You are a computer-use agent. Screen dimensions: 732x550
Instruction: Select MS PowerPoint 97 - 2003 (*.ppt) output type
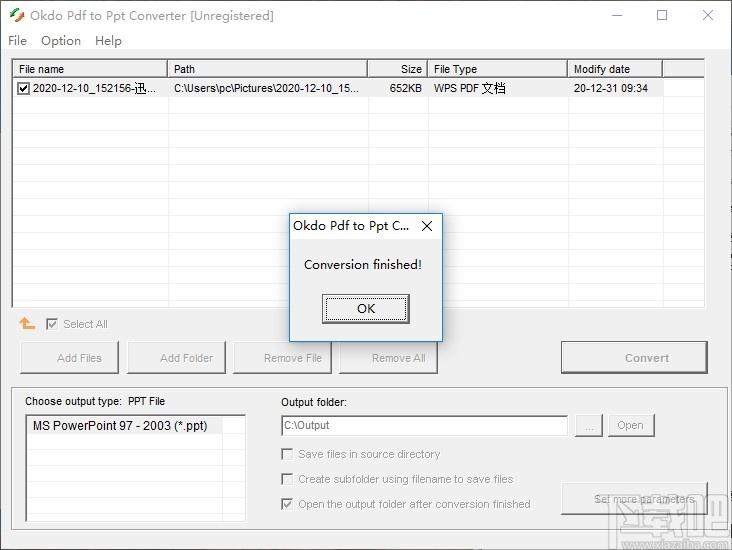[x=124, y=425]
